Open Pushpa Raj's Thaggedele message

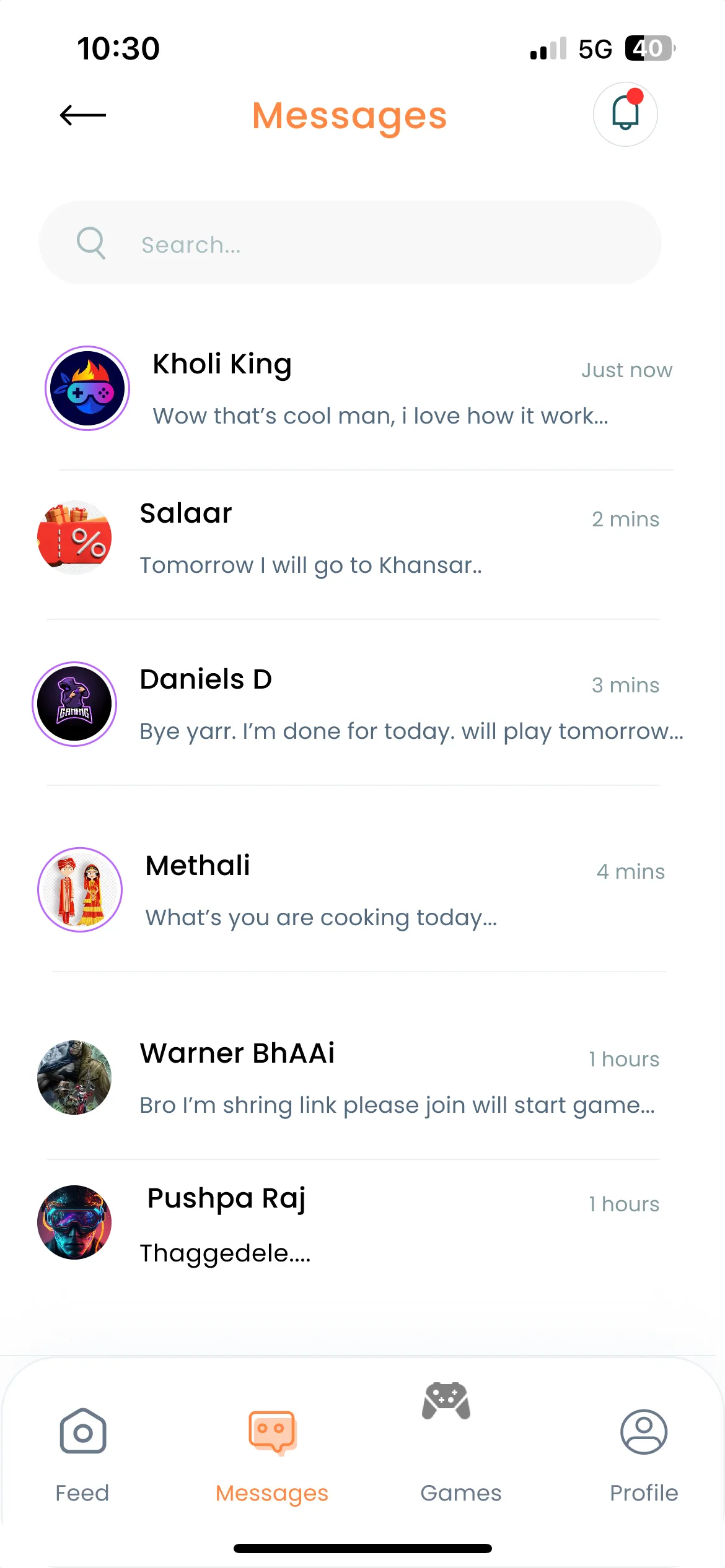point(225,1253)
